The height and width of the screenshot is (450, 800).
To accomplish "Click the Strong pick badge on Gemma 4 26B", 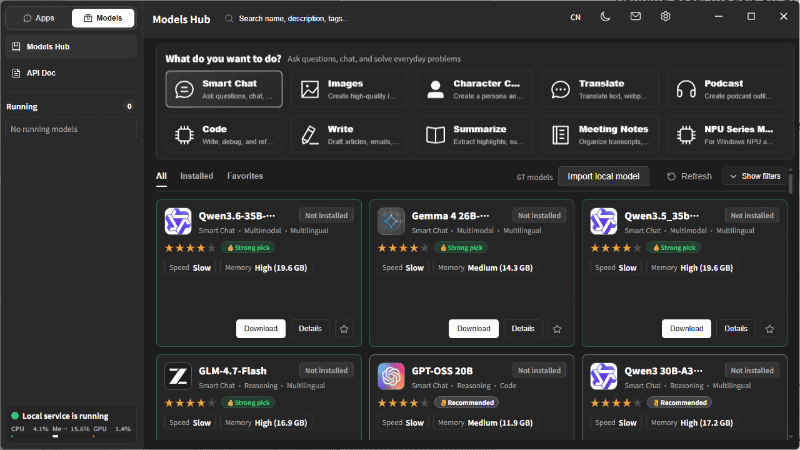I will (461, 247).
